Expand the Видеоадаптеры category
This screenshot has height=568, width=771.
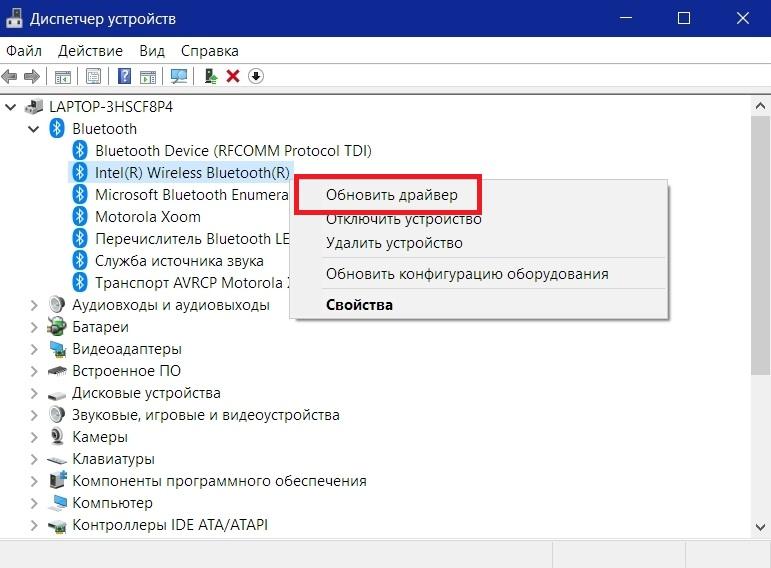click(x=34, y=349)
